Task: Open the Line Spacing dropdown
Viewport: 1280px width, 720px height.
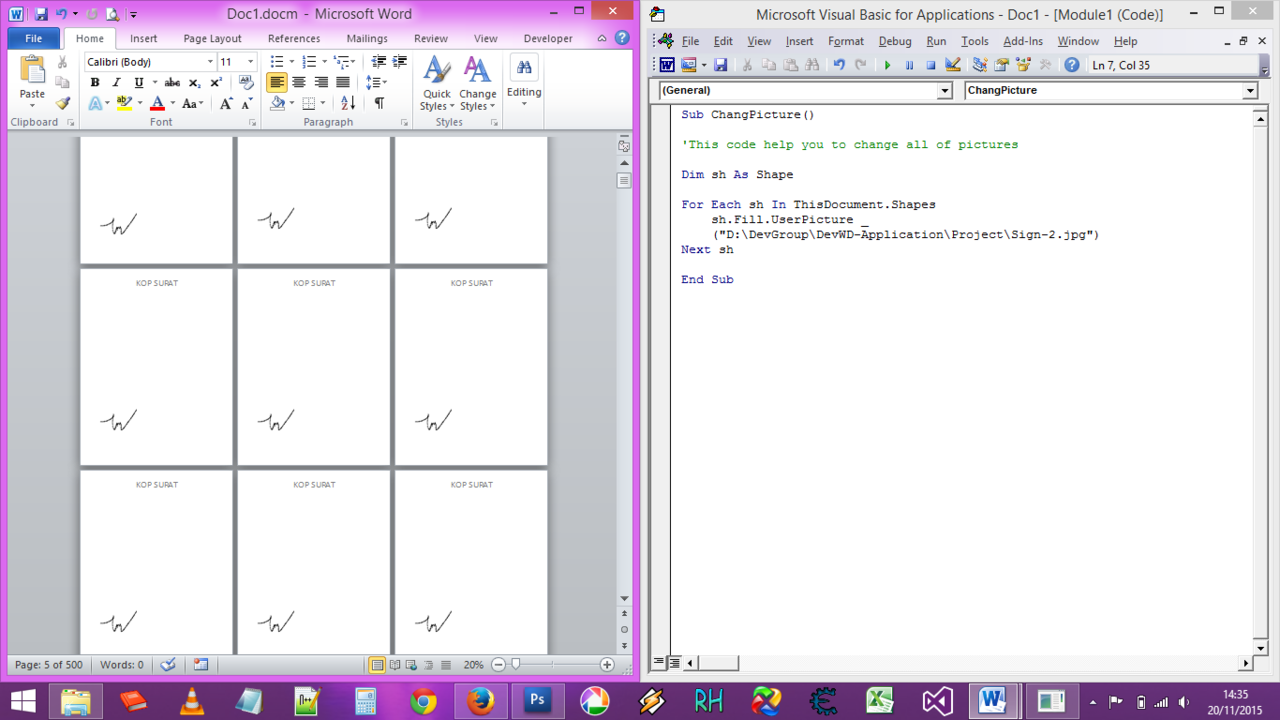Action: [377, 83]
